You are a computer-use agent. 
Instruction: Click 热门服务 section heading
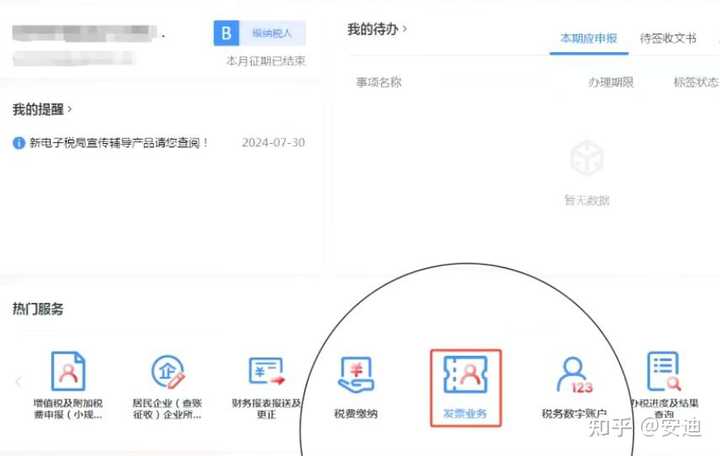(38, 309)
